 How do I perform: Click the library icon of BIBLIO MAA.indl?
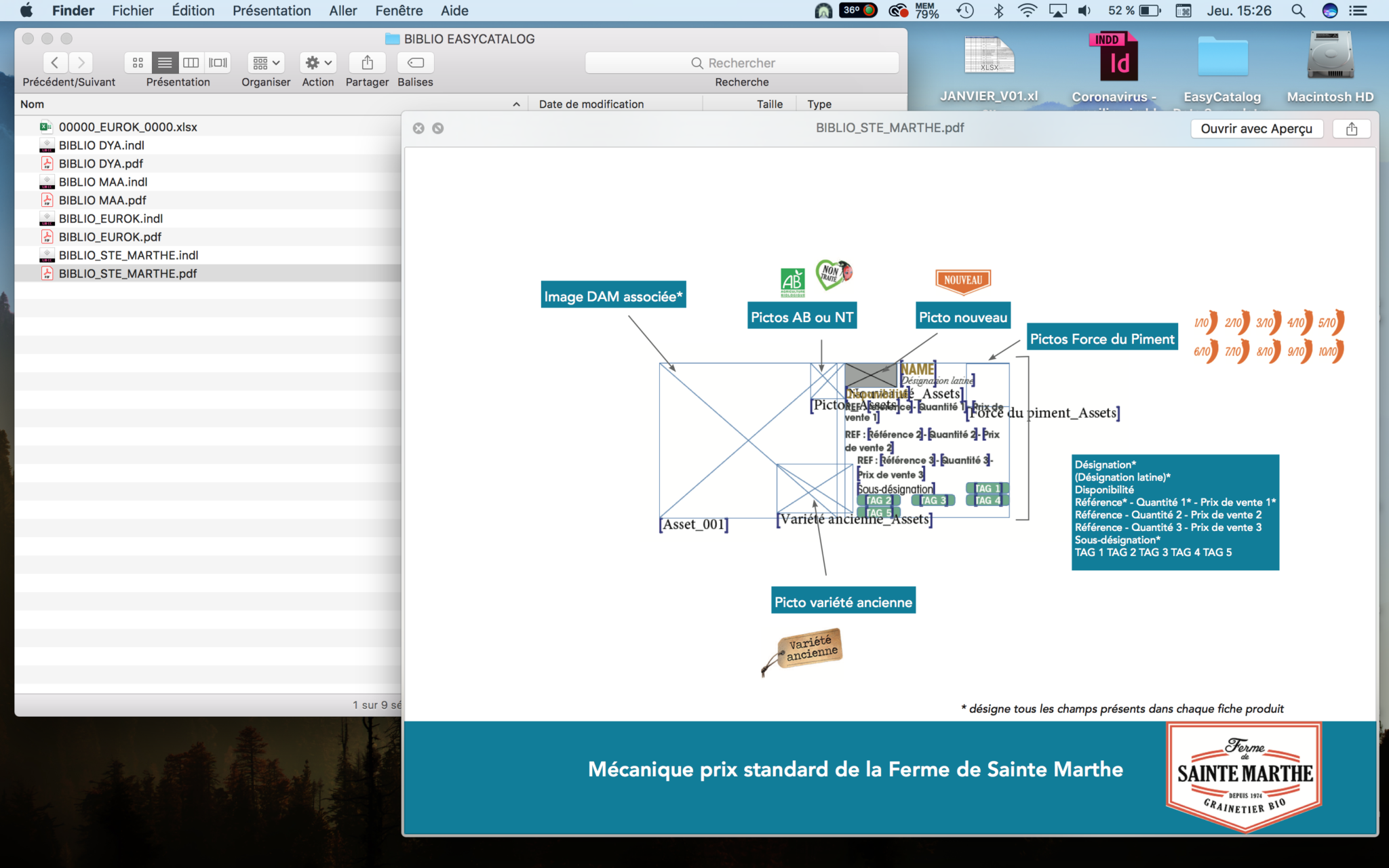point(47,182)
